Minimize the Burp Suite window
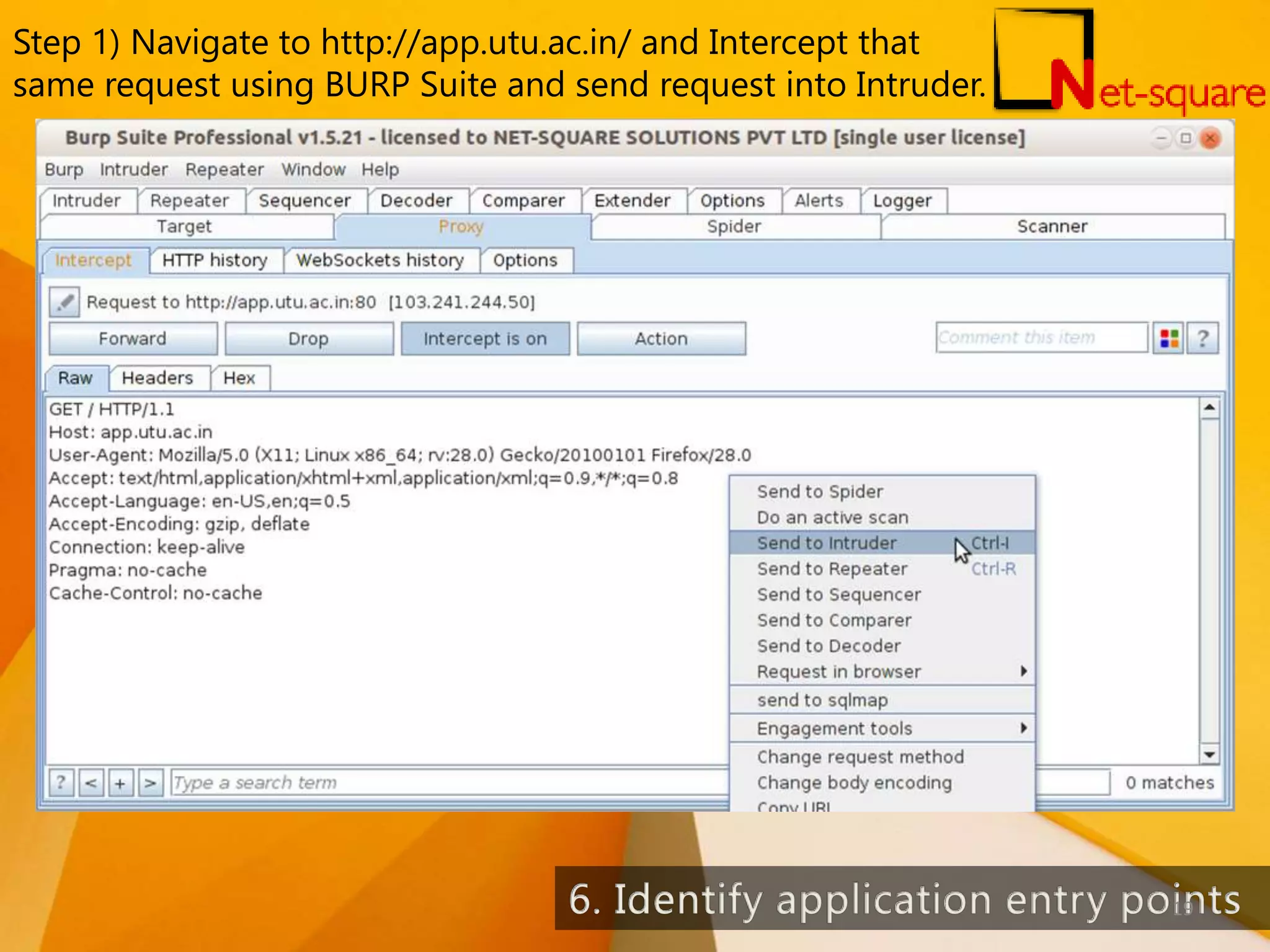The width and height of the screenshot is (1270, 952). [x=1161, y=138]
